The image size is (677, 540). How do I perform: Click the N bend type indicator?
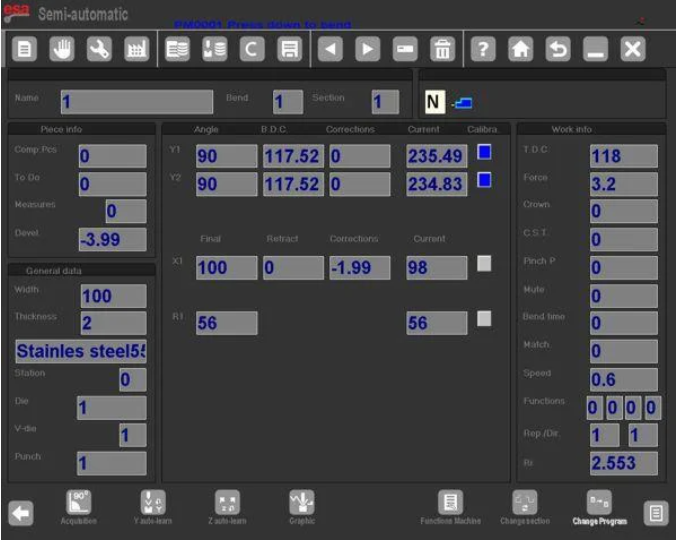click(434, 102)
